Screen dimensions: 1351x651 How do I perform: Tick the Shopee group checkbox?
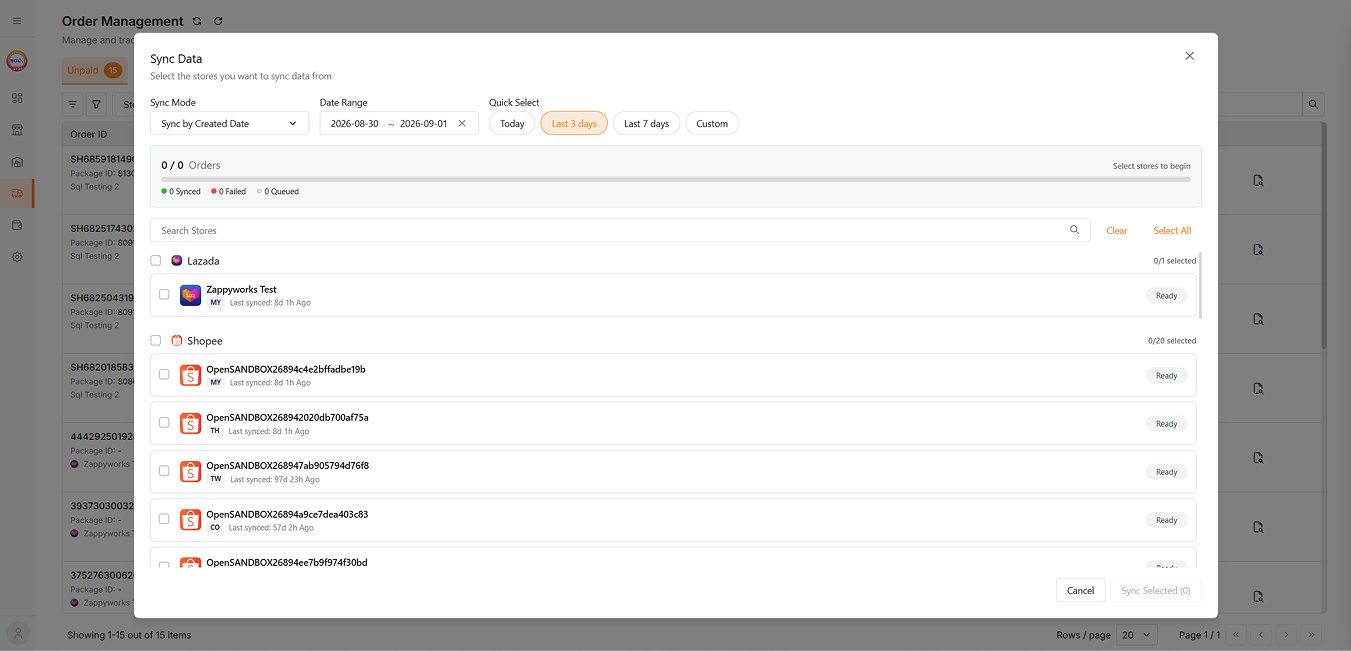[155, 341]
